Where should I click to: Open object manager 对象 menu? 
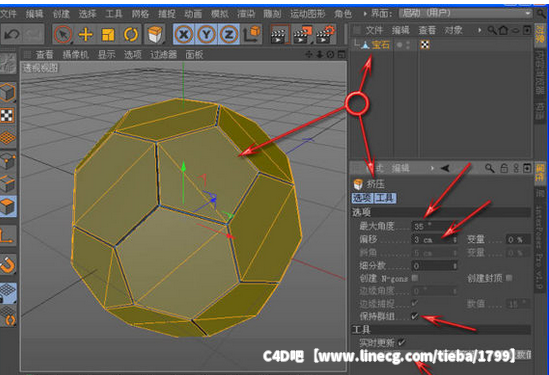point(453,30)
